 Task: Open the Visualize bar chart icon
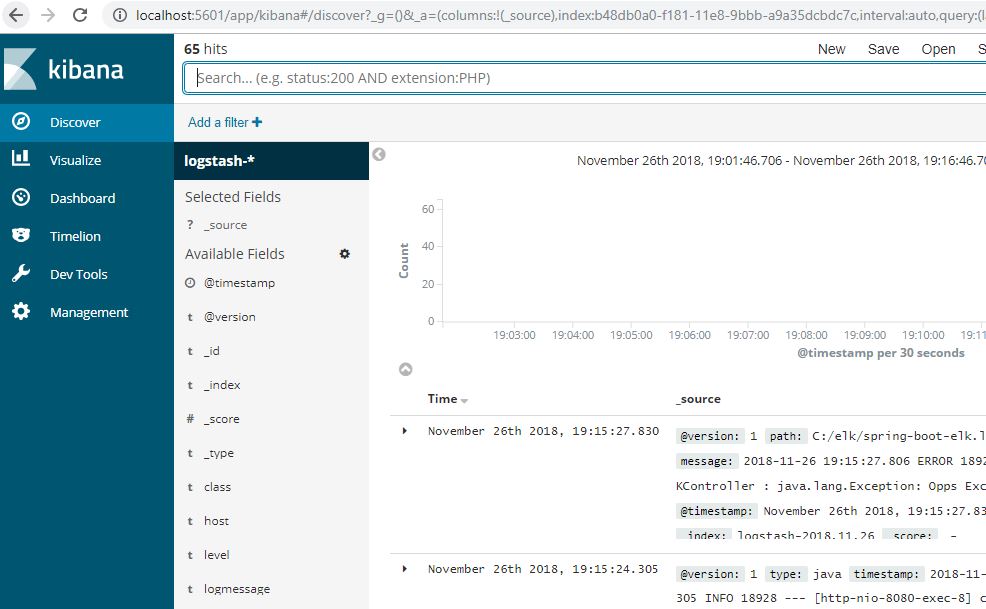(x=21, y=159)
